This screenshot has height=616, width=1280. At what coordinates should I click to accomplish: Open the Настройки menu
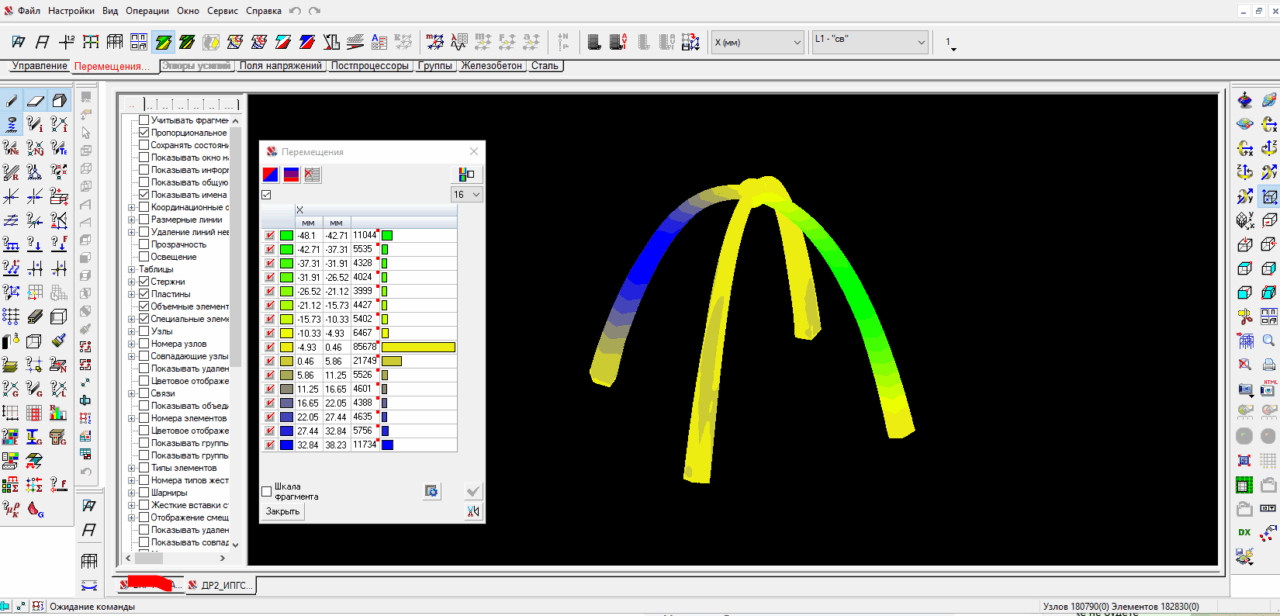pyautogui.click(x=71, y=10)
